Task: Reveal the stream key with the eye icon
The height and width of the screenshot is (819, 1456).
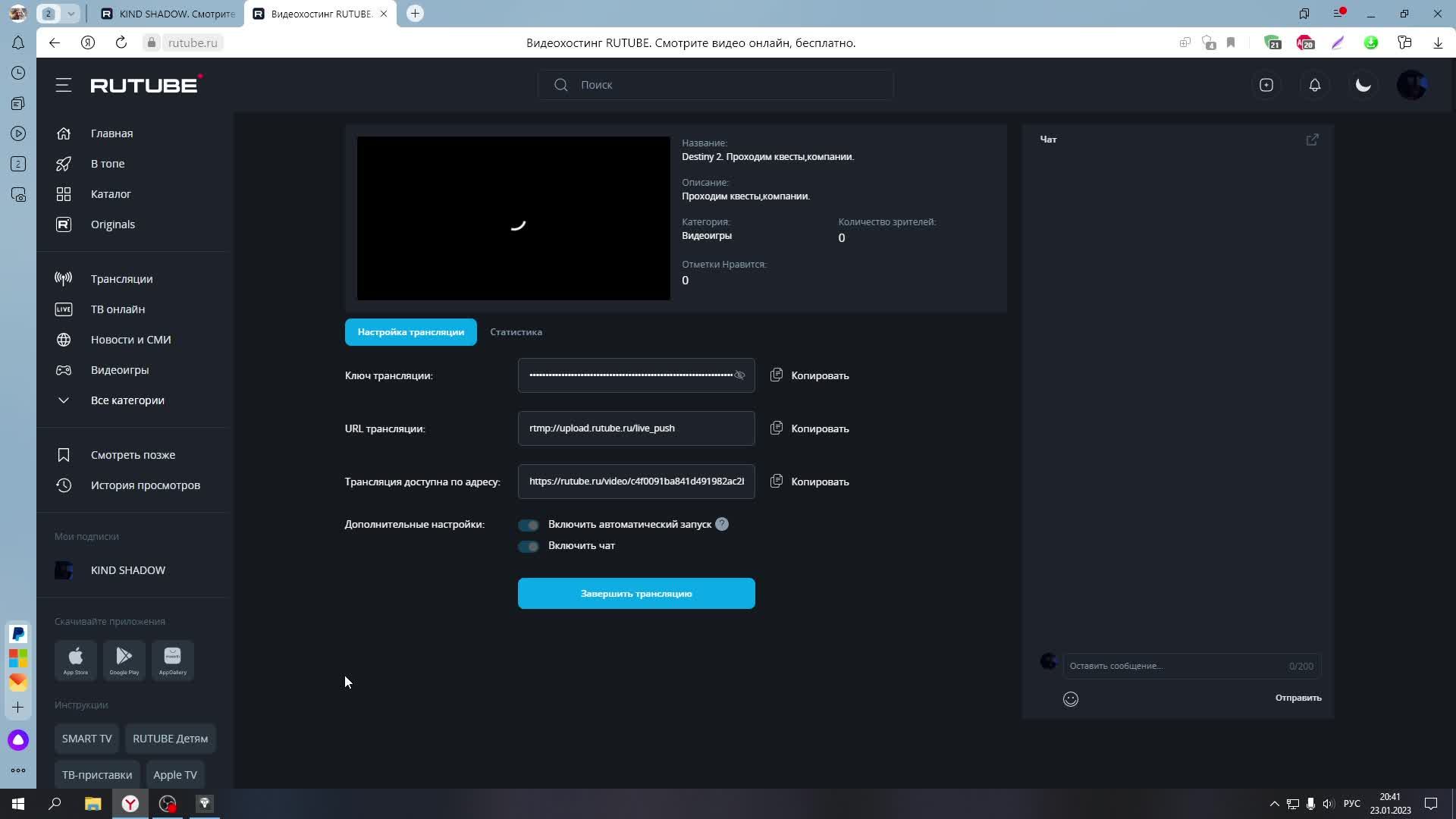Action: (739, 375)
